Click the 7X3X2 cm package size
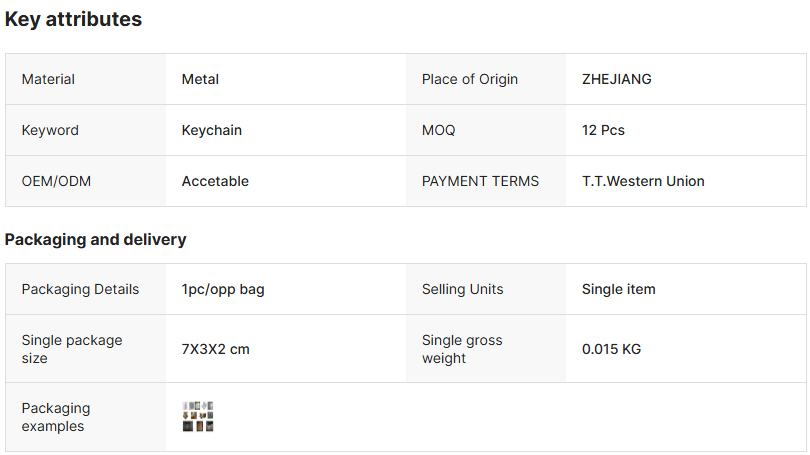 click(x=215, y=349)
